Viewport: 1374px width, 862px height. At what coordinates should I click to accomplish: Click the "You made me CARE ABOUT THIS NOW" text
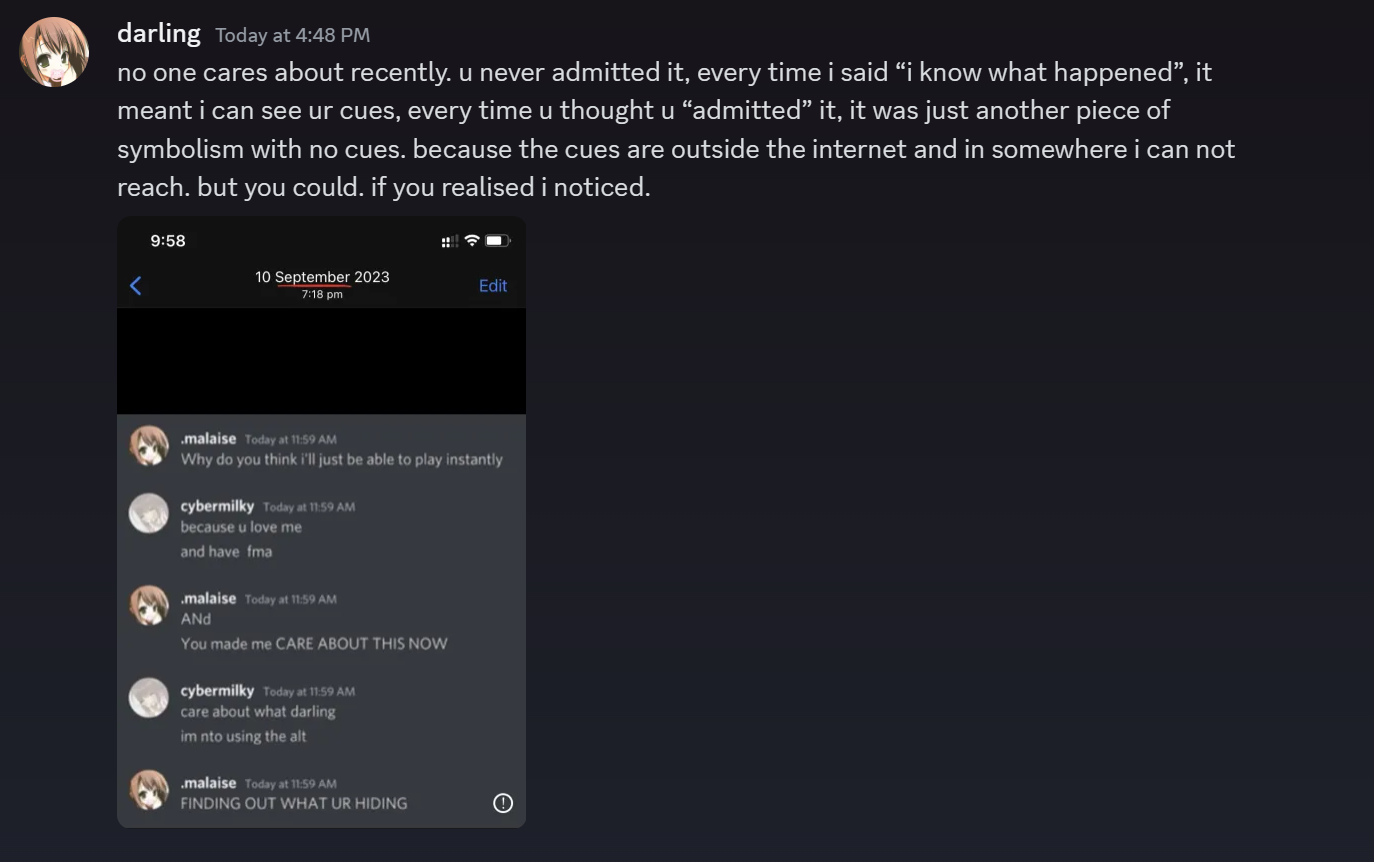click(x=314, y=644)
